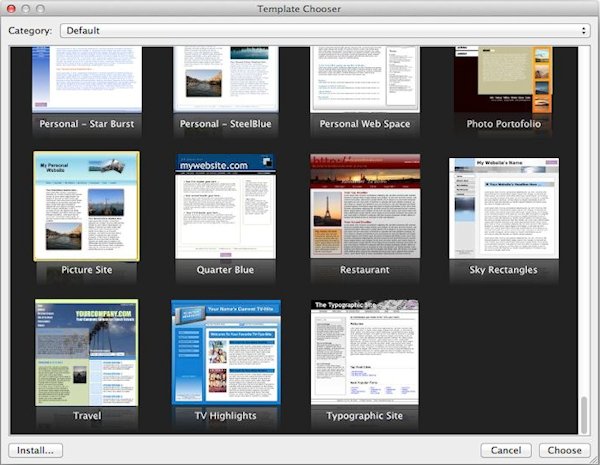Screen dimensions: 600x465
Task: Click the vertical scrollbar thumb
Action: pos(584,413)
